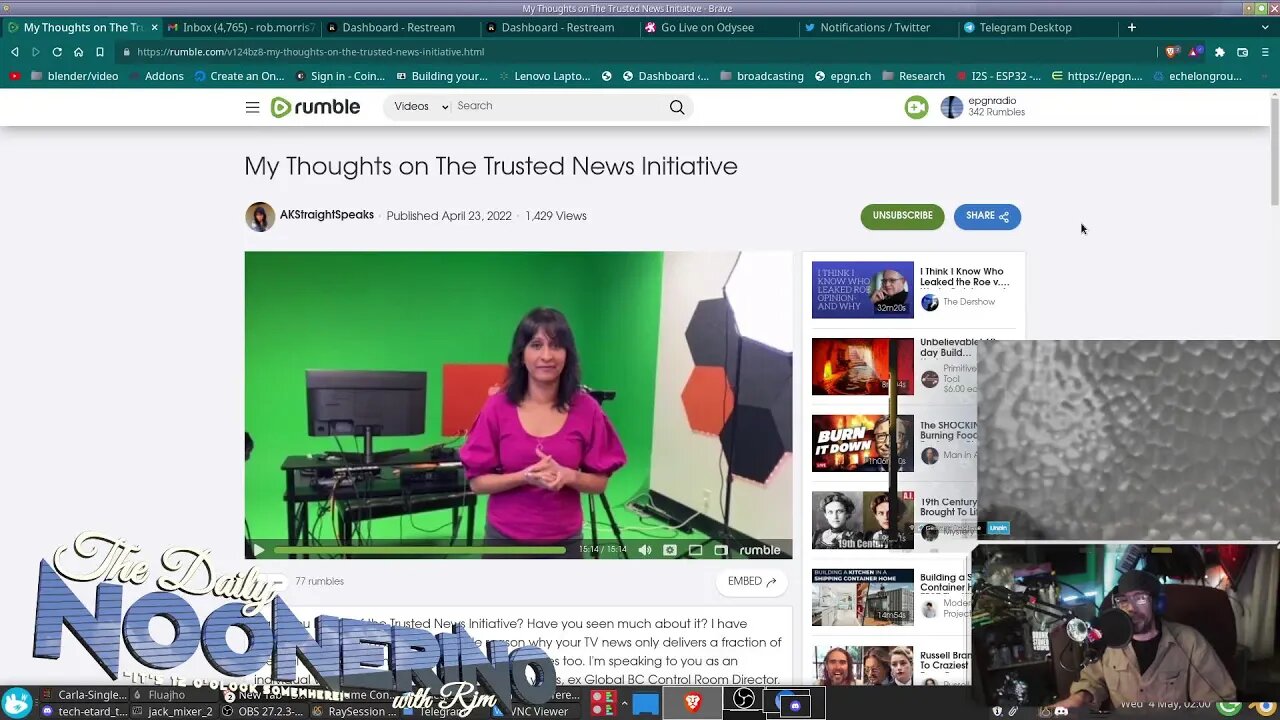Open the blender/video bookmark folder

point(75,76)
